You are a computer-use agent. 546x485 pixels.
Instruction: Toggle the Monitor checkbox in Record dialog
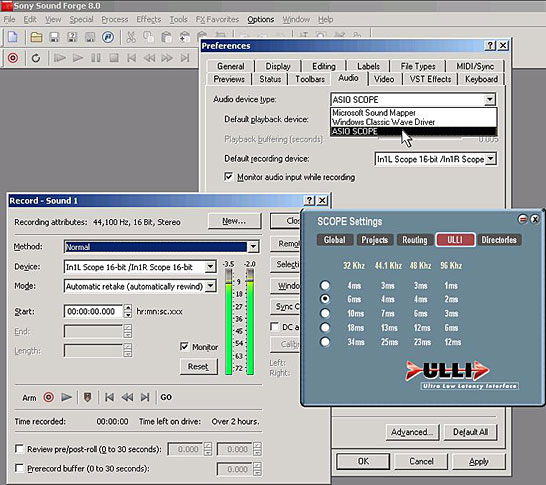184,347
